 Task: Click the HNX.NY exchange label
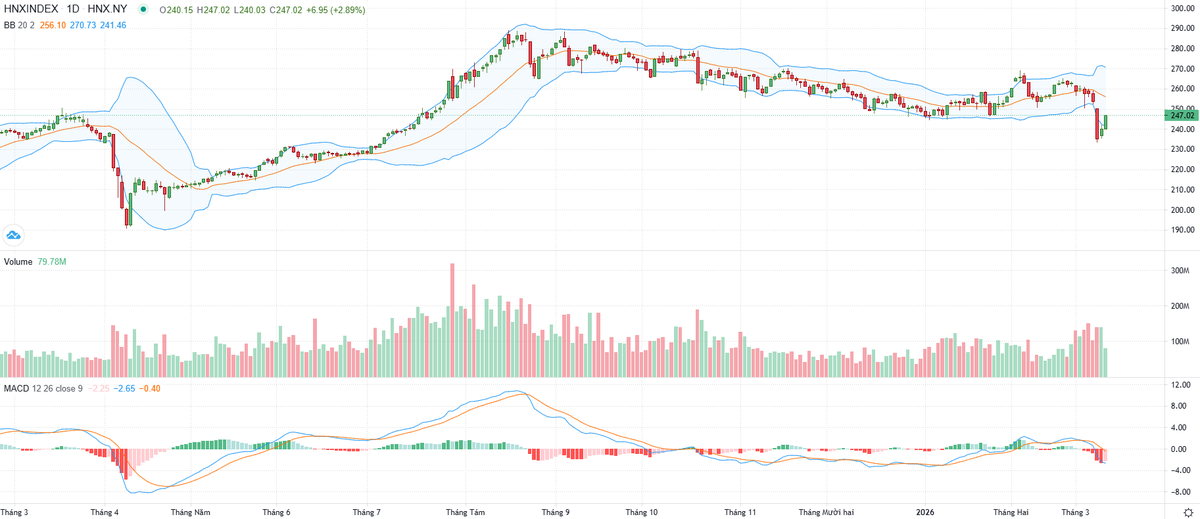[x=107, y=9]
